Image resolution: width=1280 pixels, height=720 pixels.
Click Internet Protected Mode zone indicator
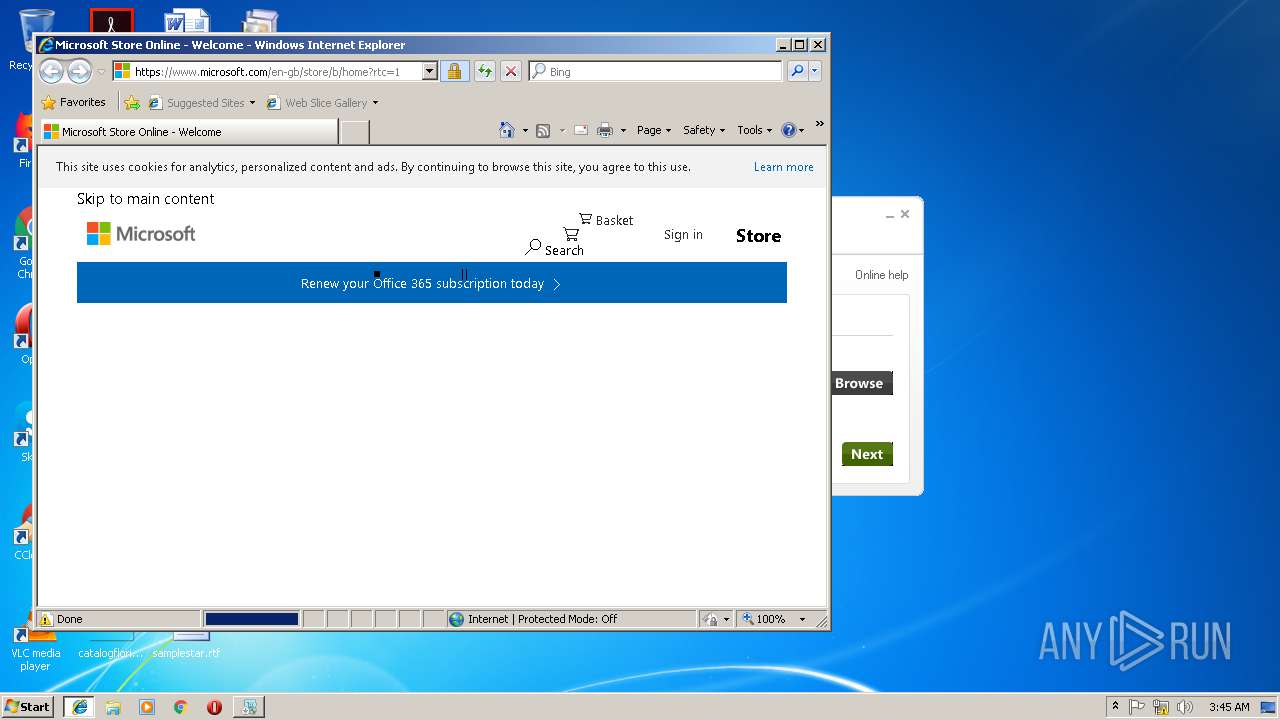click(570, 619)
